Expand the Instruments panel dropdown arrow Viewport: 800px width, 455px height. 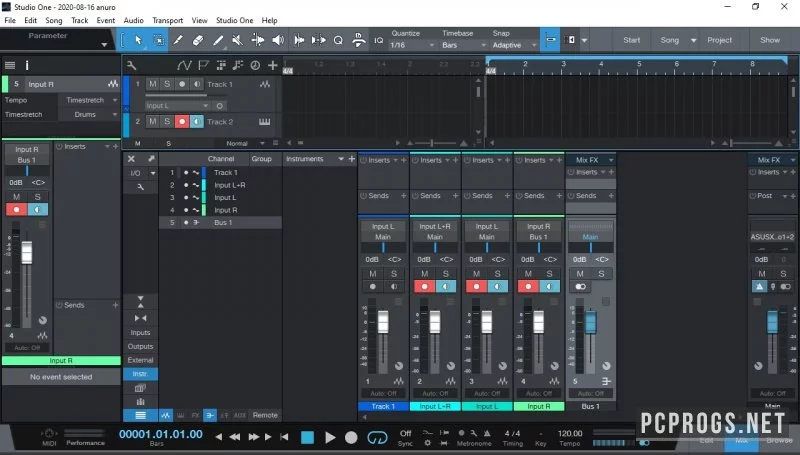coord(341,159)
